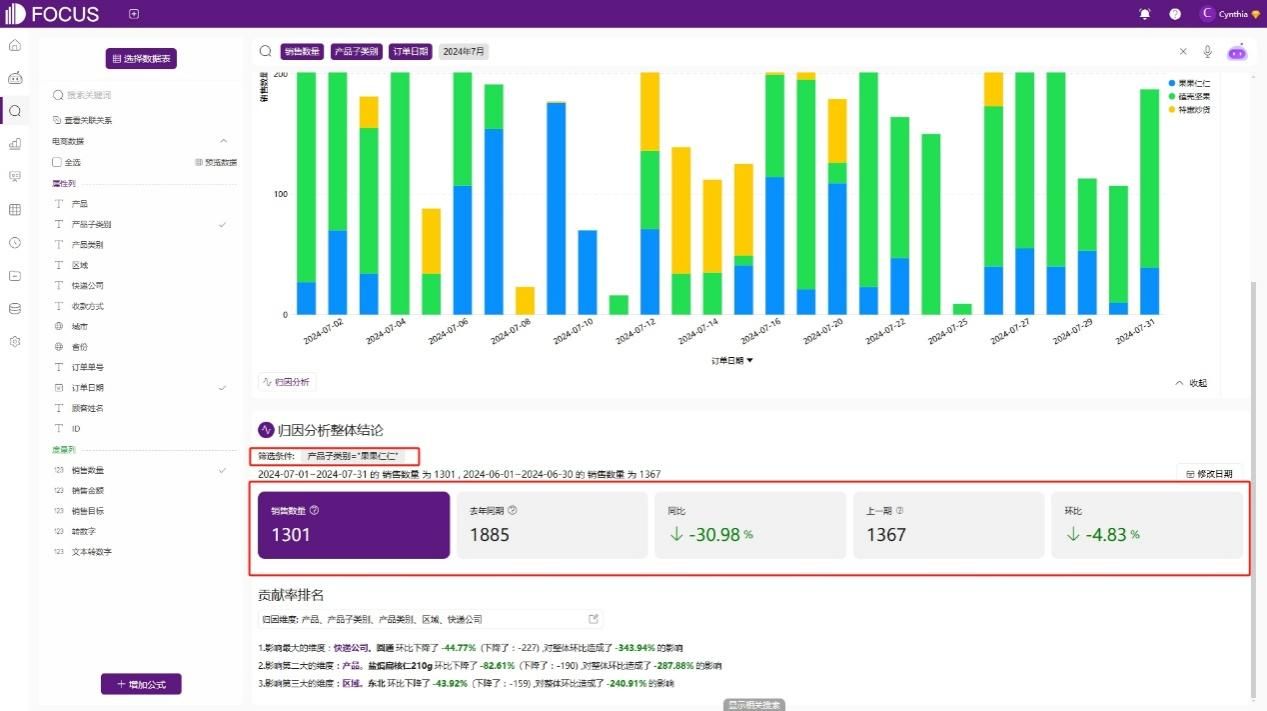Click the help icon beside 销售数量 card title
Screen dimensions: 1267x711
point(315,510)
